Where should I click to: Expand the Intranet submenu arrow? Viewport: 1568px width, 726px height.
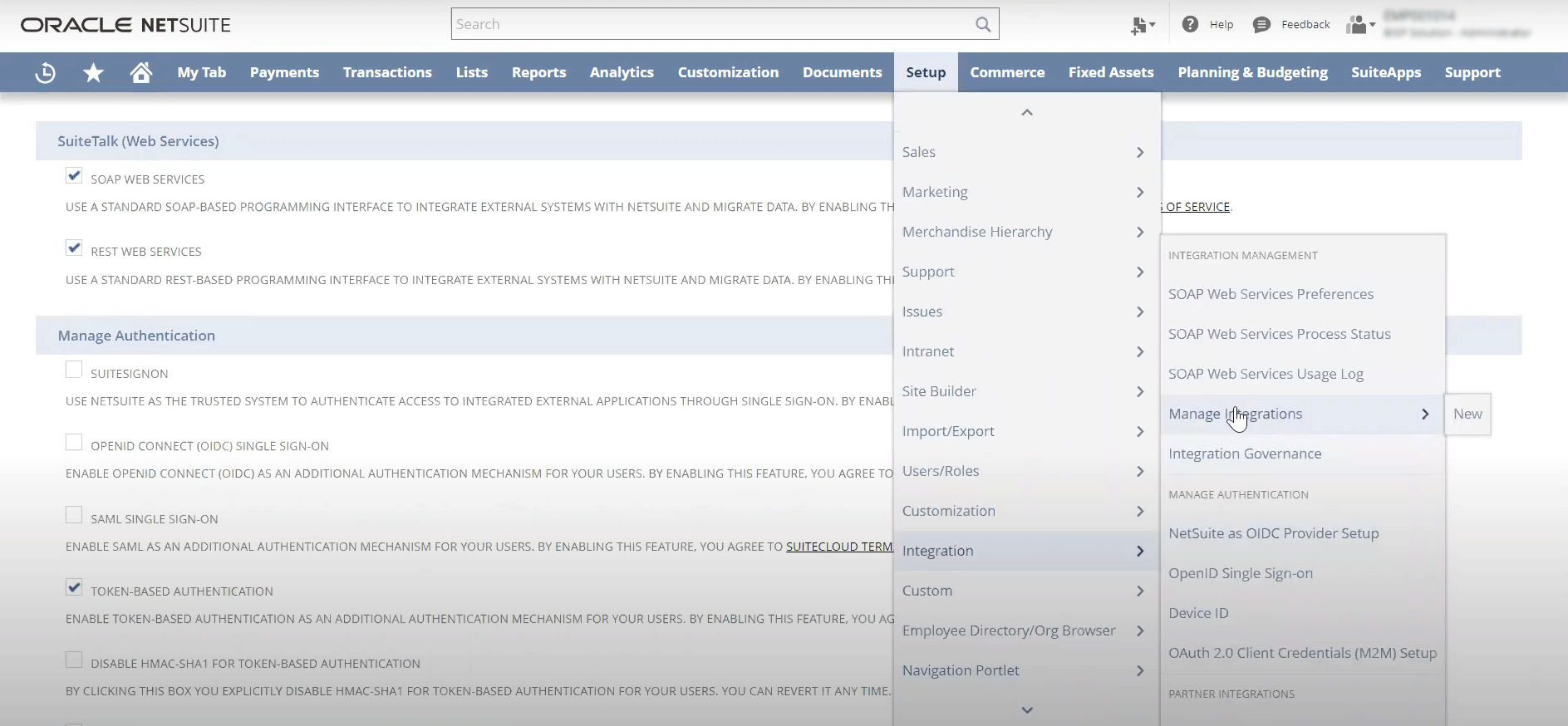coord(1140,351)
